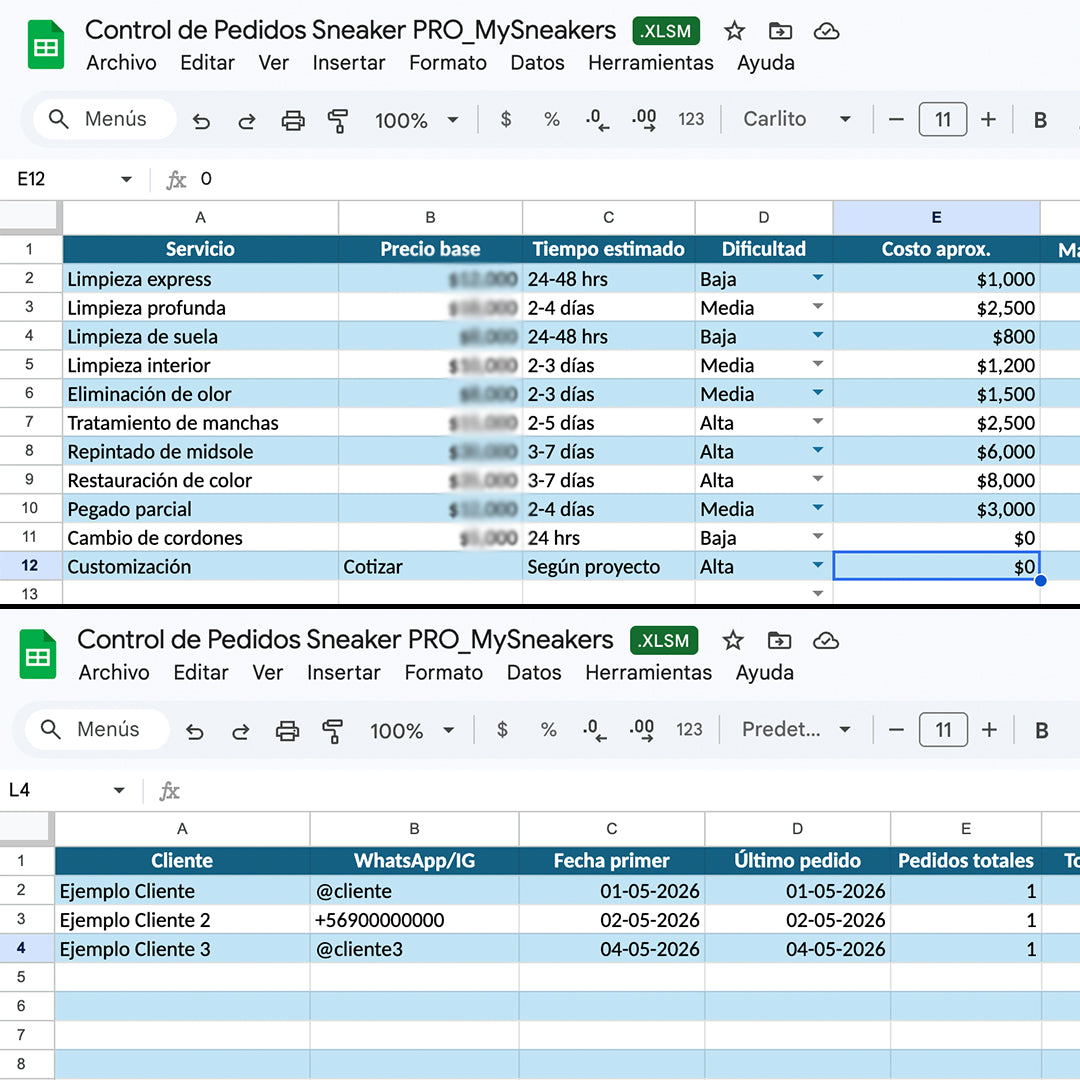Click the Sheets logo in the bottom window

pos(38,654)
